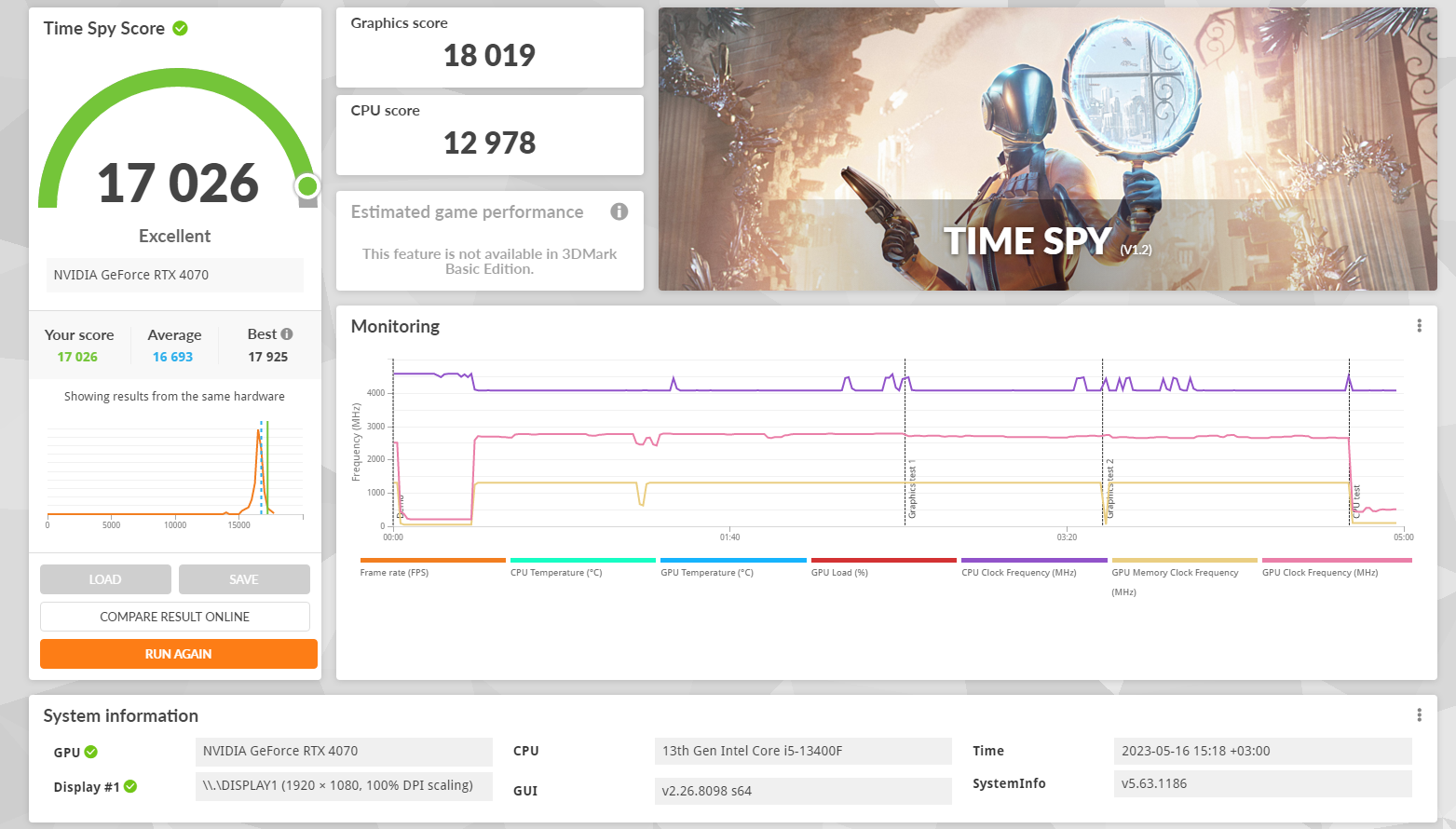Click the Time field 2023-05-16 15:18
The width and height of the screenshot is (1456, 829).
(x=1262, y=751)
